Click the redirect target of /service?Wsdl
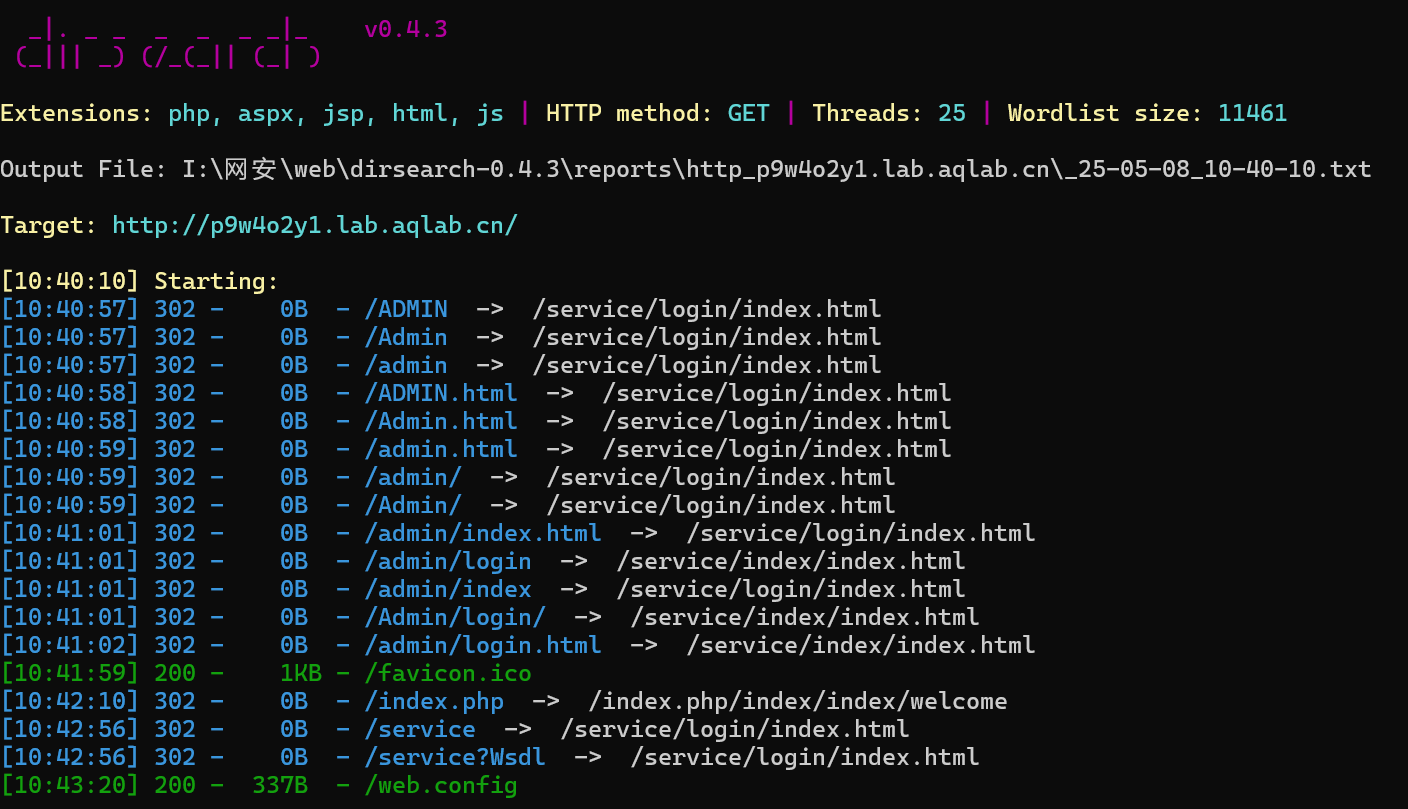1408x809 pixels. point(805,757)
